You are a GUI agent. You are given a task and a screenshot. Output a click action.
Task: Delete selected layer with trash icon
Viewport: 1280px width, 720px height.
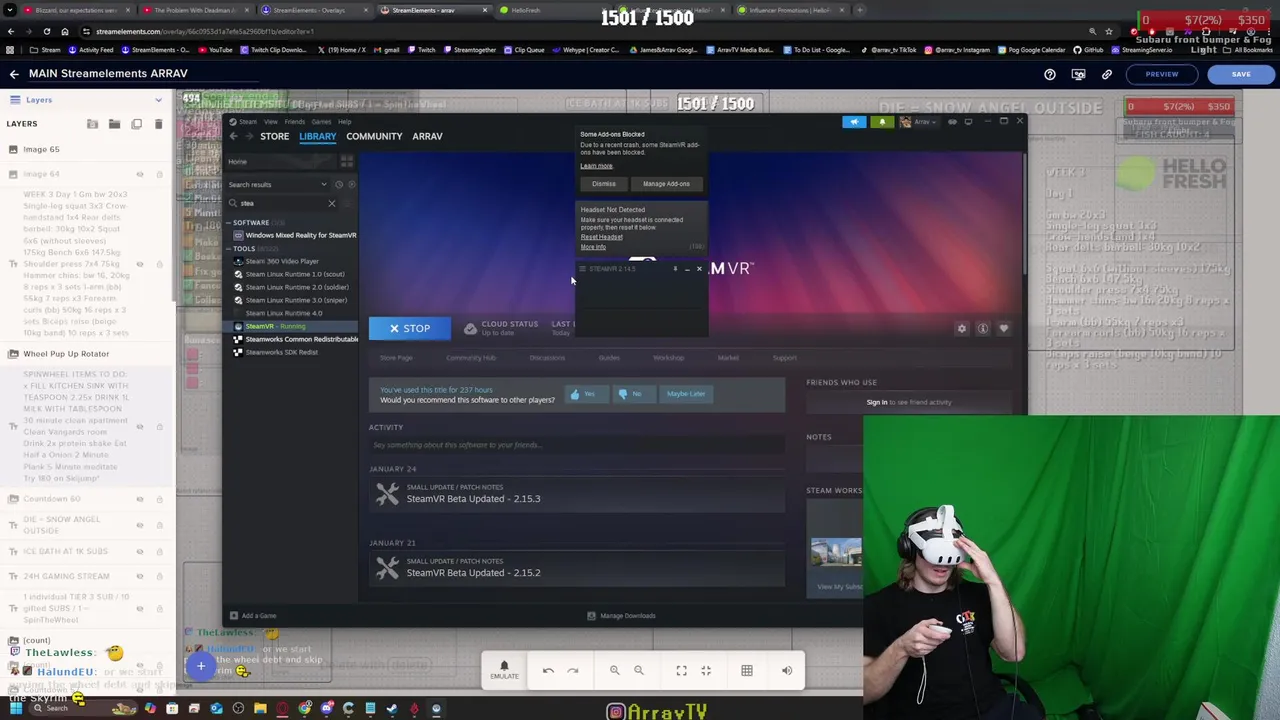[x=158, y=124]
